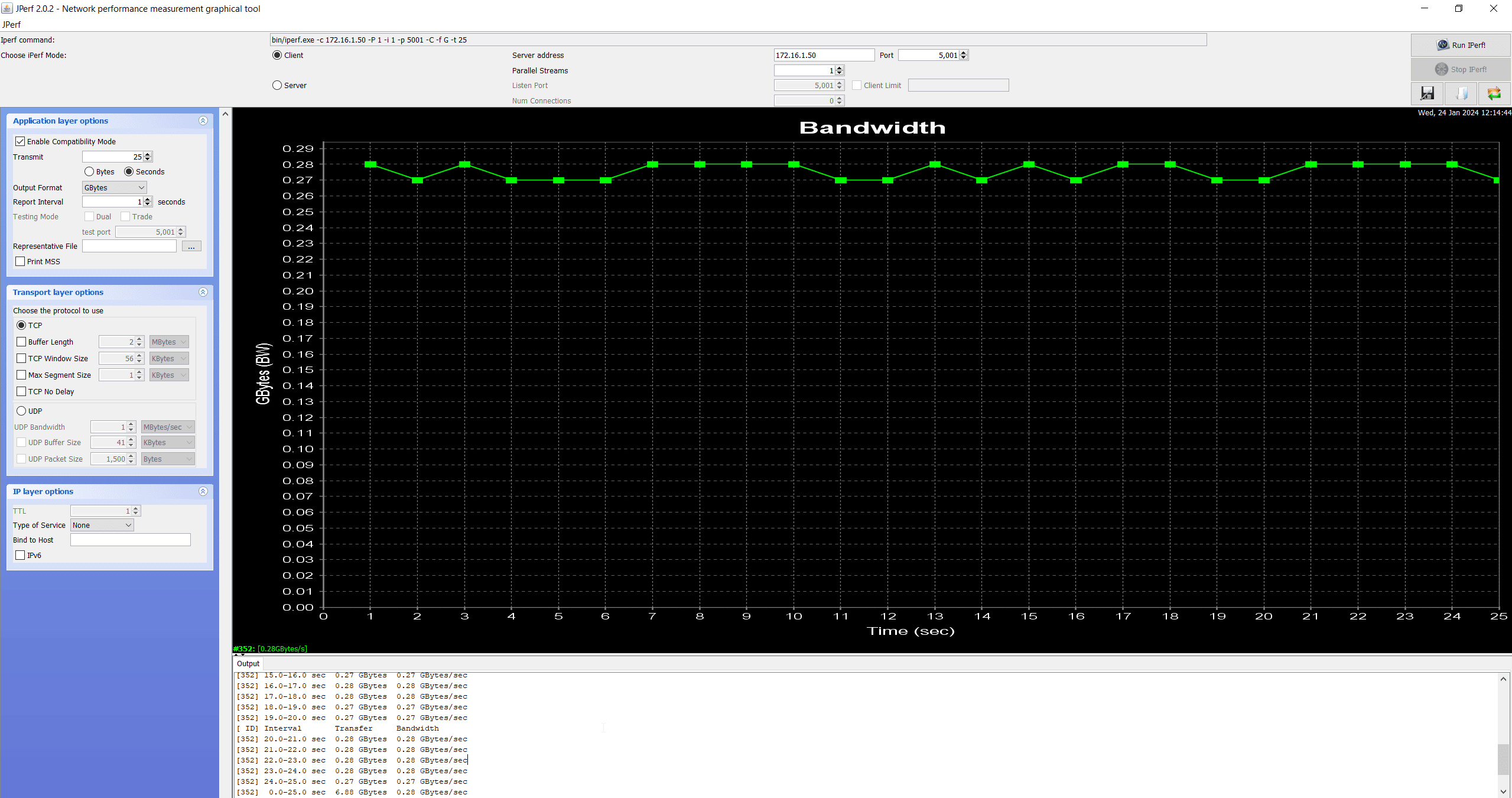This screenshot has height=798, width=1512.
Task: Click the output panel scrollbar thumb
Action: click(1504, 759)
